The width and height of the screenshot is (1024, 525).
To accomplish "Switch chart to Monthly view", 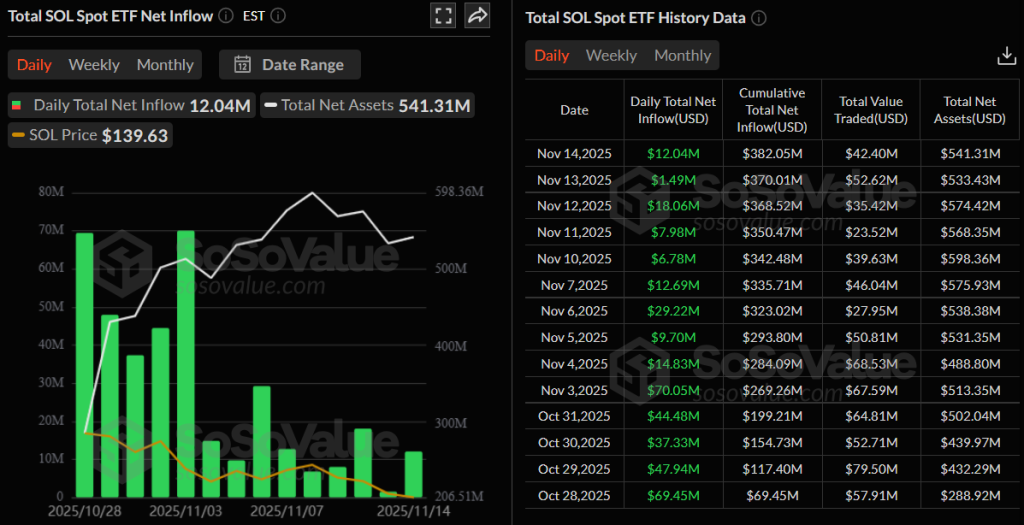I will click(165, 65).
